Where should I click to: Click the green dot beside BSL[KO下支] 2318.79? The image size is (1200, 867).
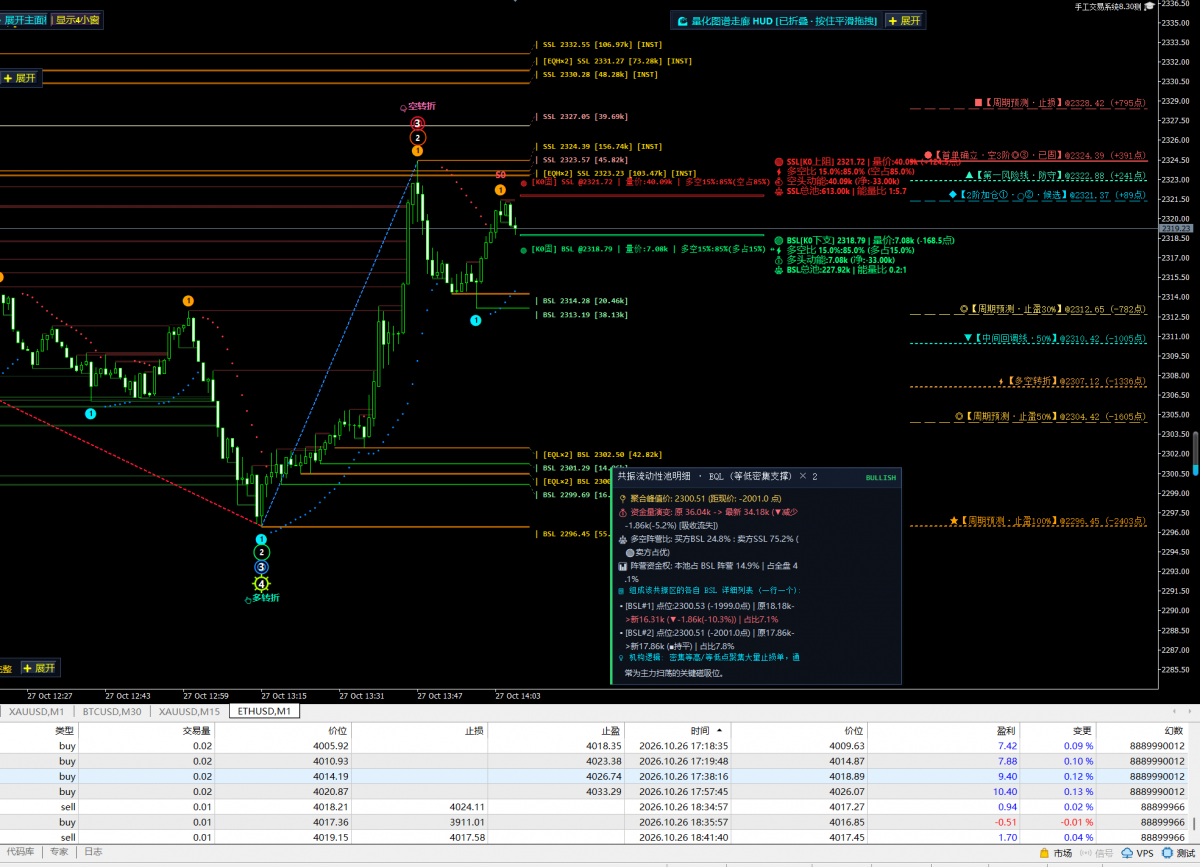pyautogui.click(x=779, y=240)
